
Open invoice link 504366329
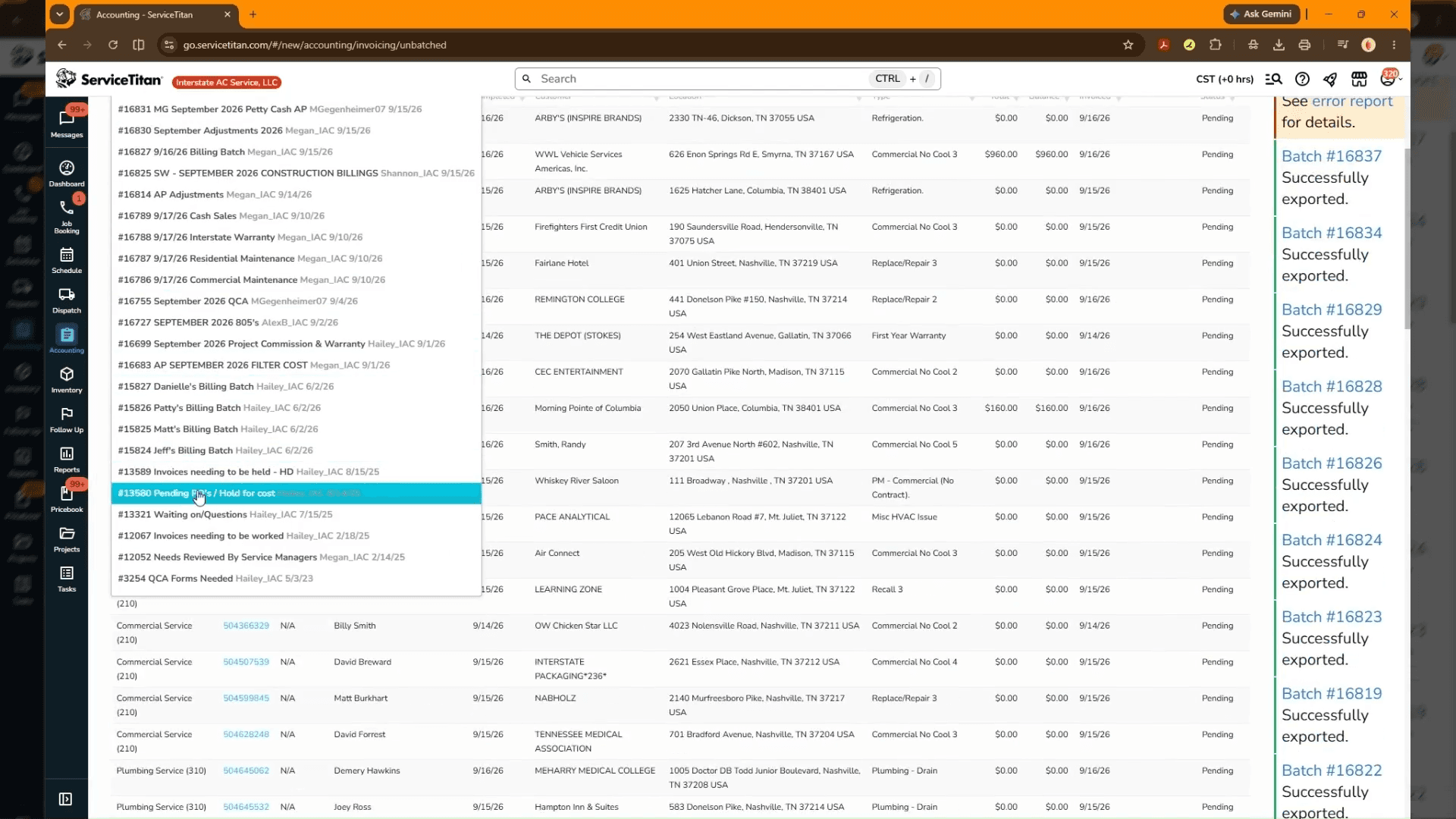pos(246,626)
